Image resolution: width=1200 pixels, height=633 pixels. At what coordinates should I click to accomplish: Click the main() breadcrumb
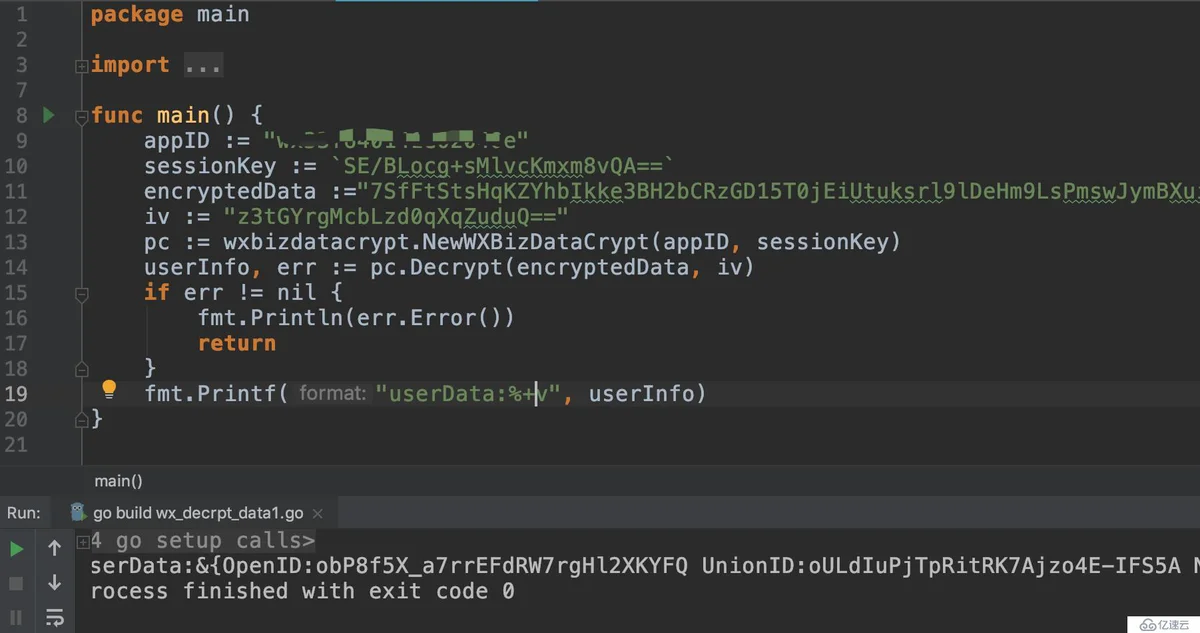coord(119,481)
